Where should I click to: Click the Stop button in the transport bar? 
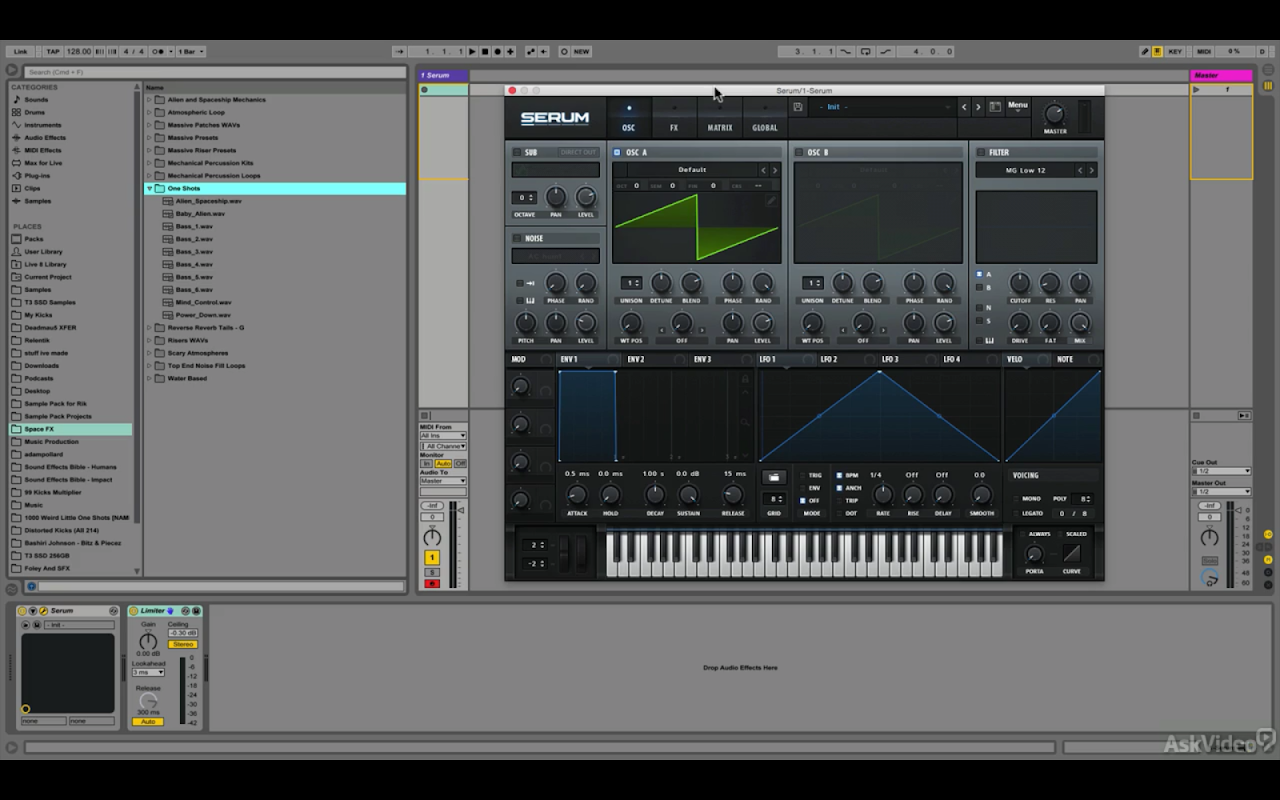486,51
